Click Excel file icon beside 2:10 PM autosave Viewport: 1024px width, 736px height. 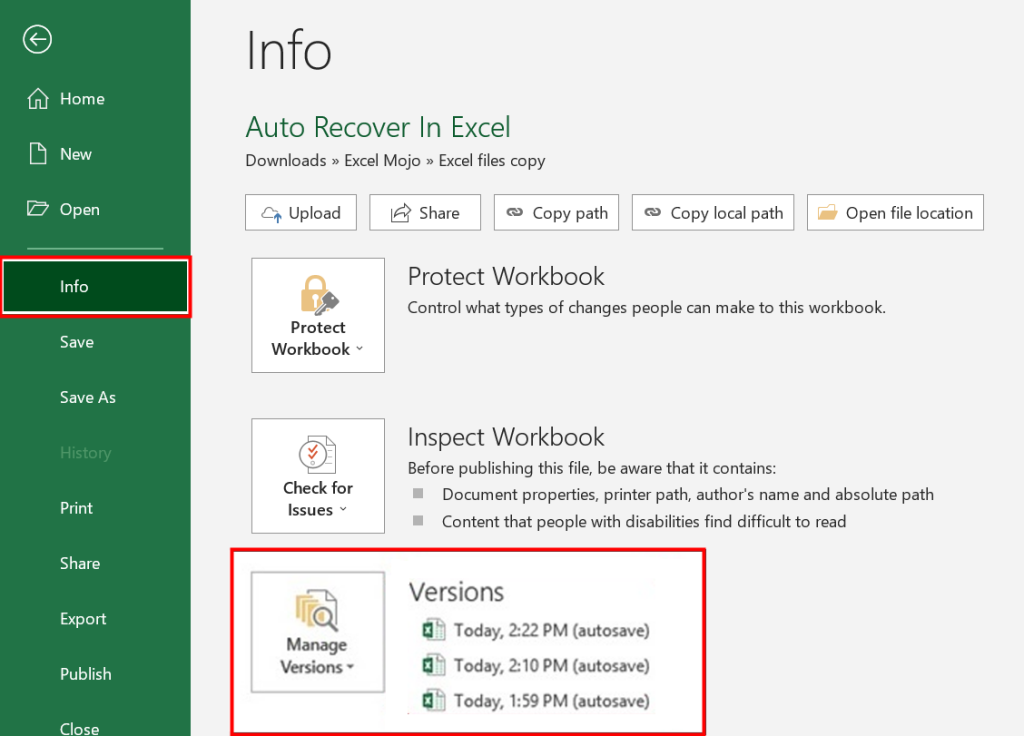click(x=434, y=665)
